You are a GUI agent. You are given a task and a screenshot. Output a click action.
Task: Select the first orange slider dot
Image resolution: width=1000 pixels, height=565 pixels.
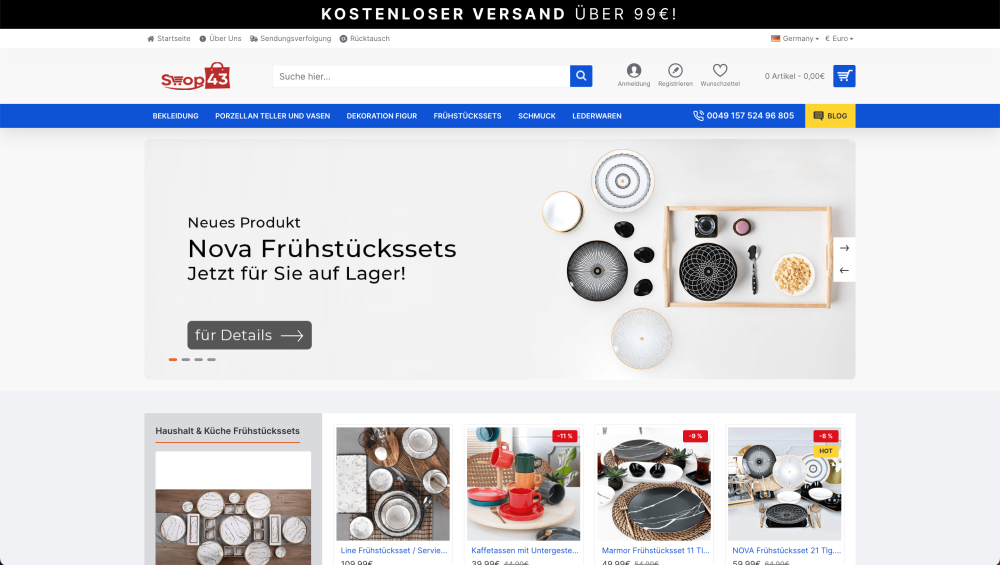tap(173, 360)
